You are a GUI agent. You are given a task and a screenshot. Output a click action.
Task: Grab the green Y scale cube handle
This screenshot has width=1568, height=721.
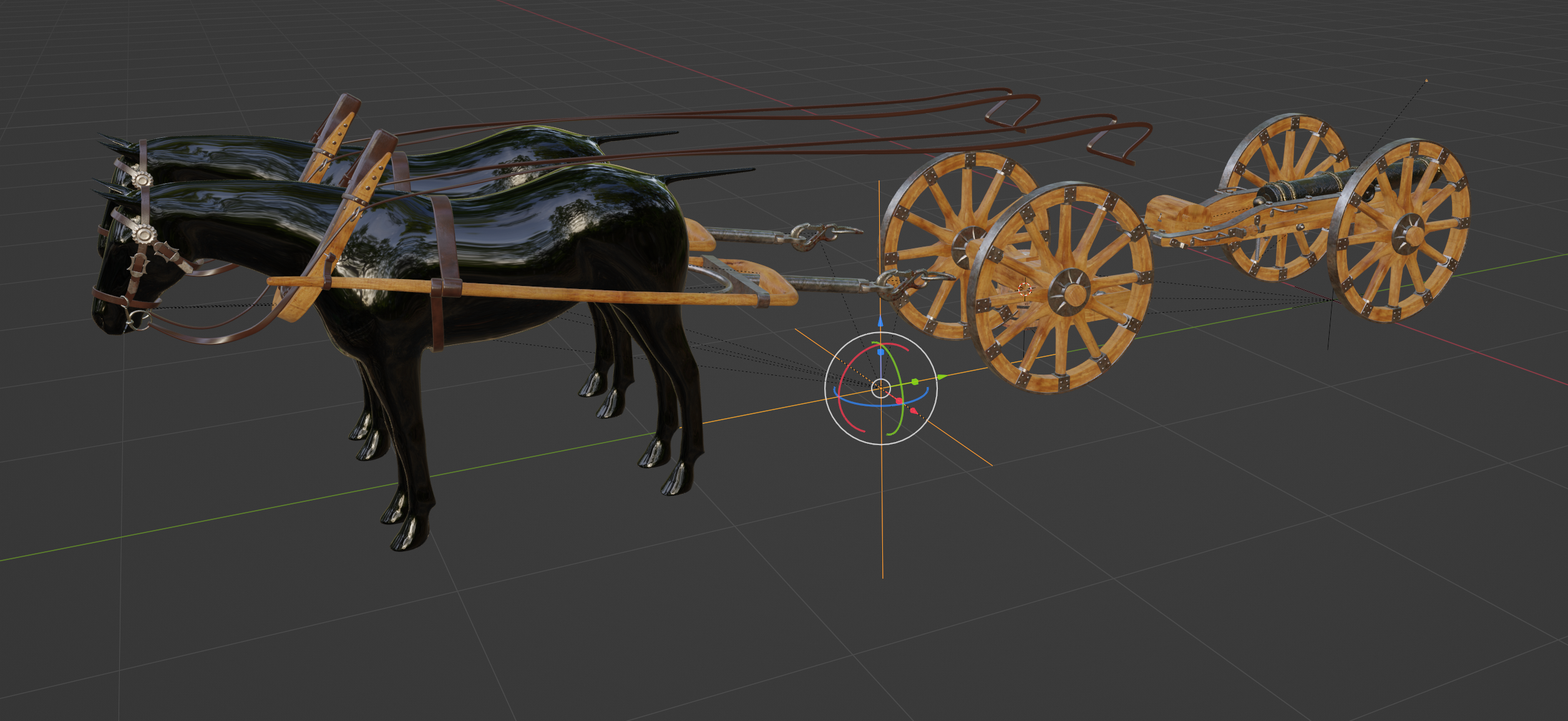pyautogui.click(x=915, y=381)
